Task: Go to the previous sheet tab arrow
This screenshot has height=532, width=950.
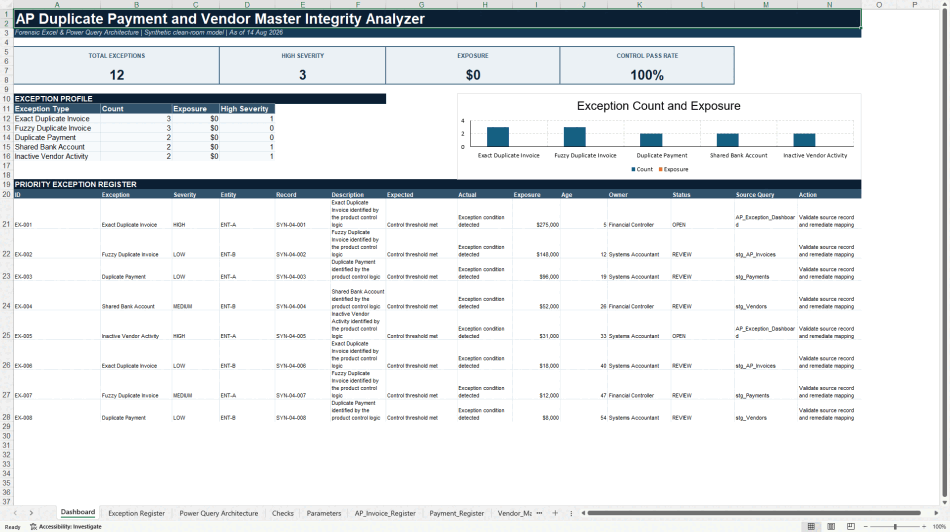Action: (x=16, y=513)
